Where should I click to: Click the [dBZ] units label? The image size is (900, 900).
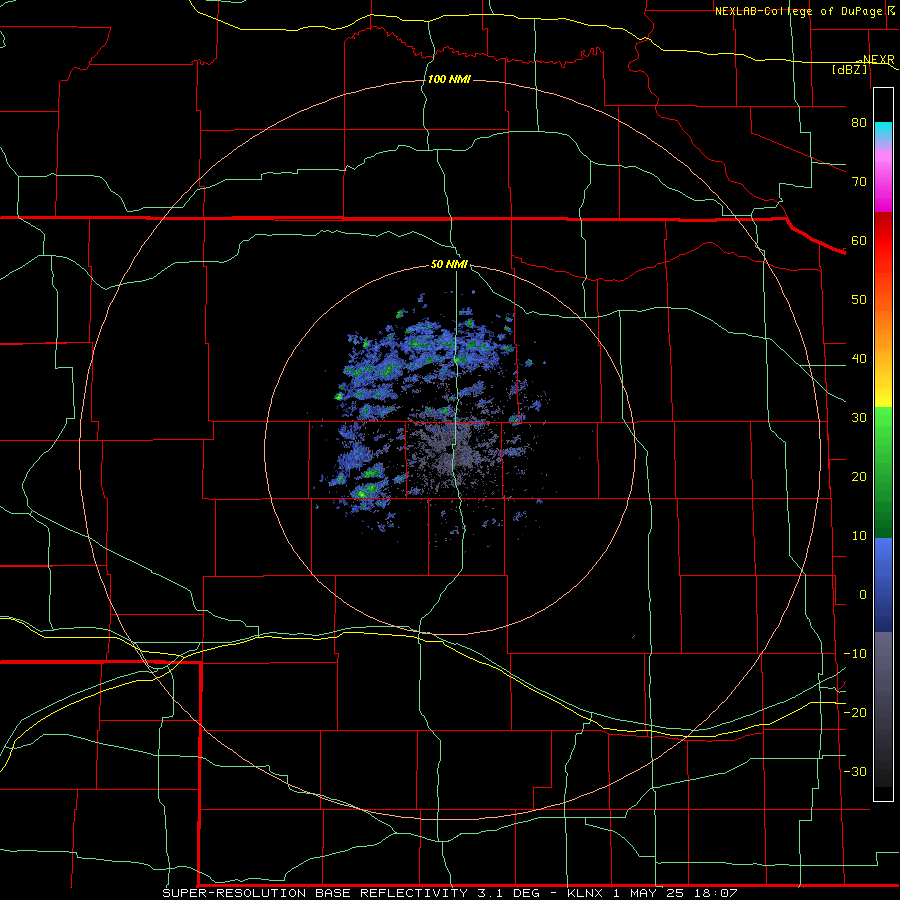(x=849, y=69)
